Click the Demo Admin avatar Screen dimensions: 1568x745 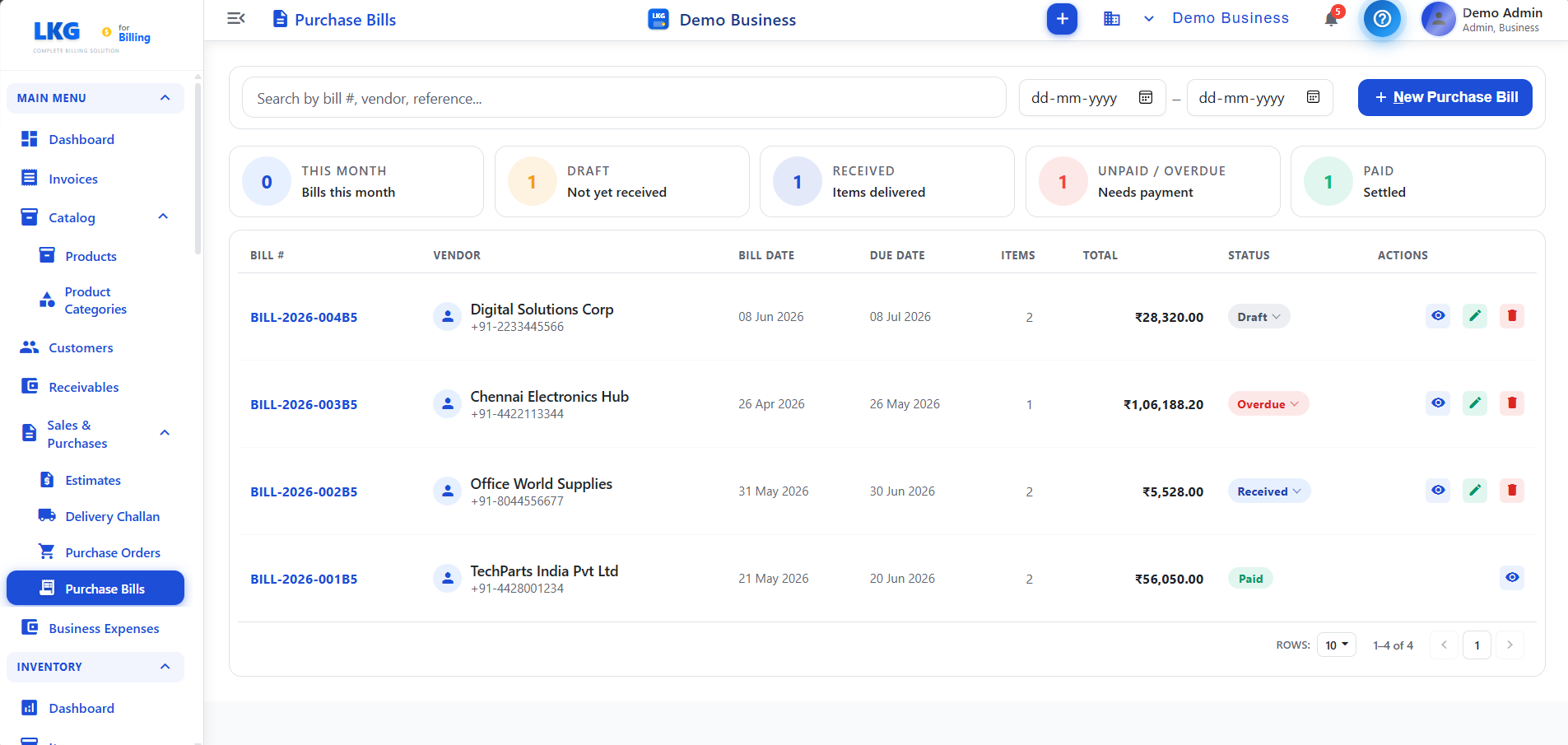(x=1438, y=19)
